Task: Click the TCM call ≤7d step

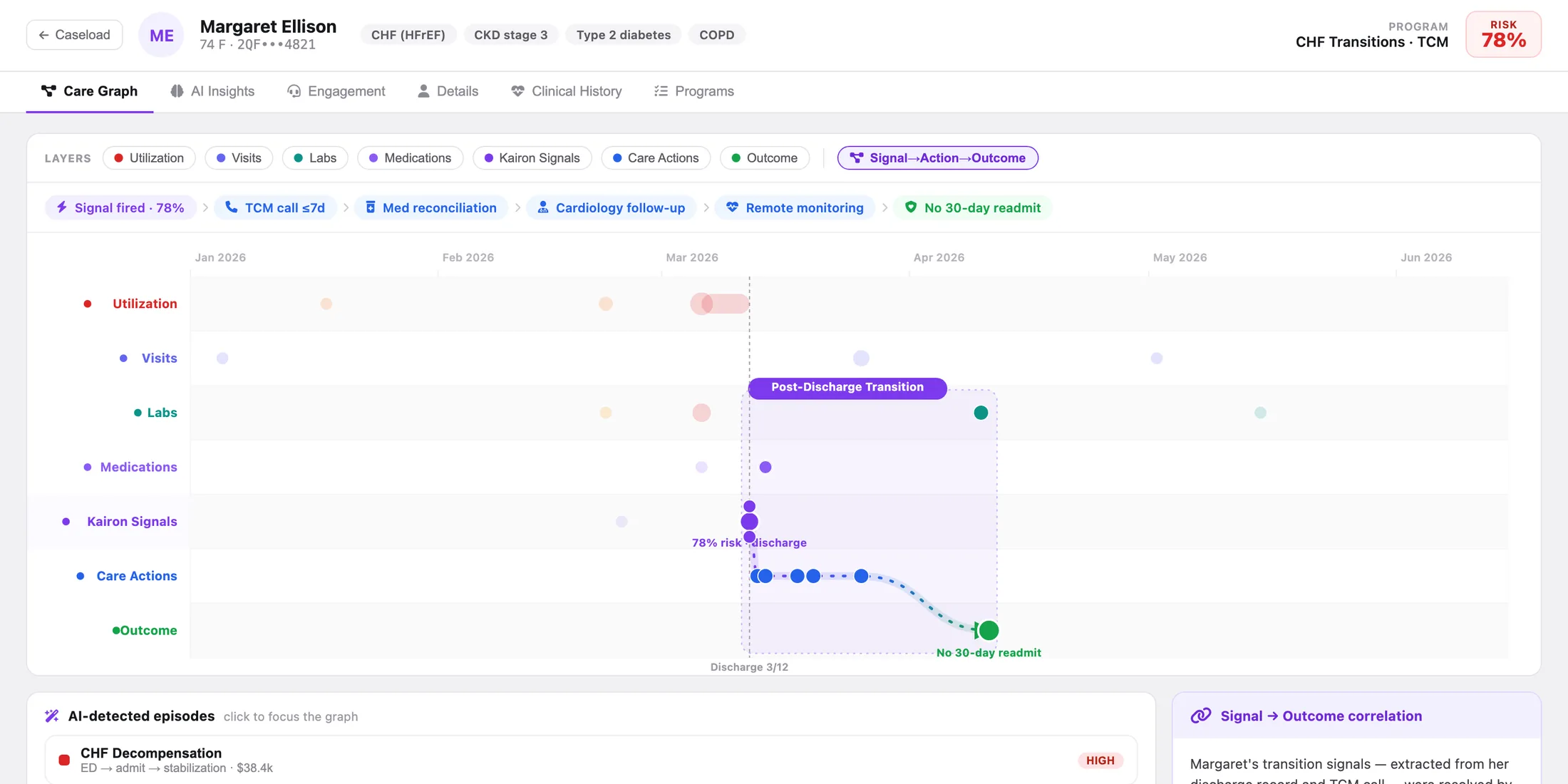Action: [x=275, y=207]
